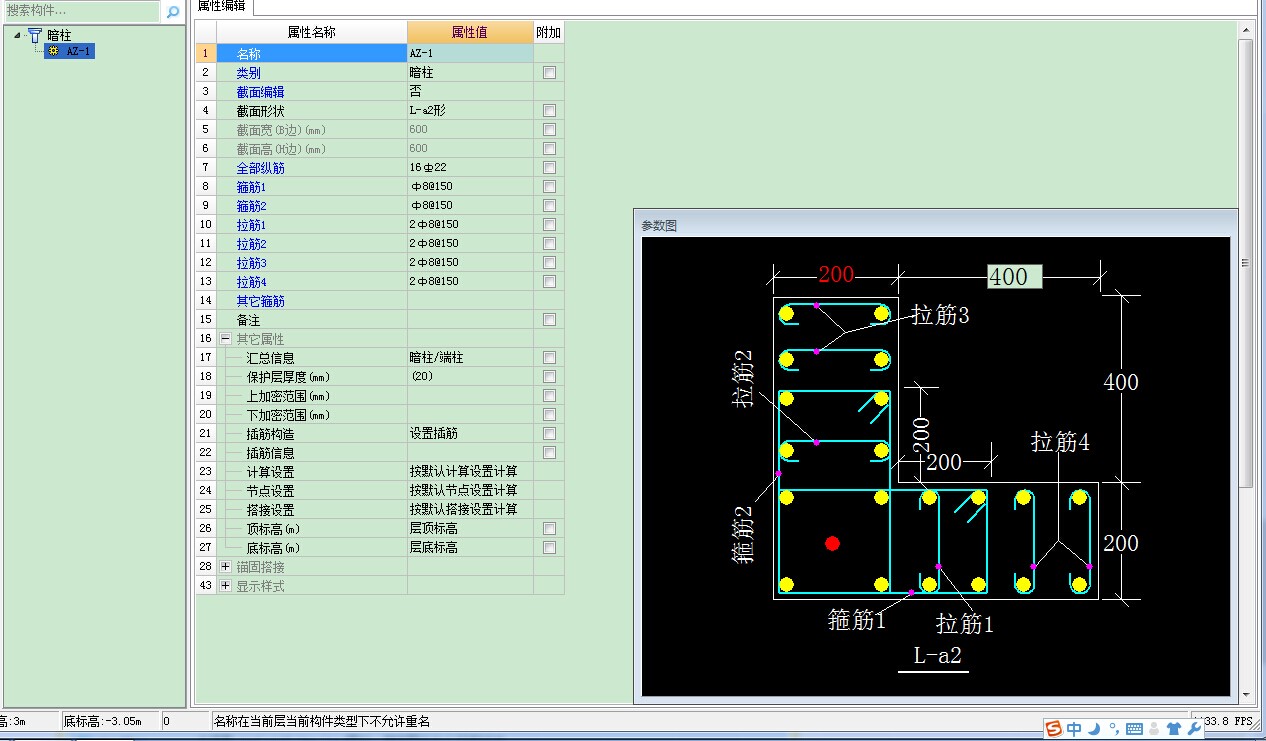Click the 属性名称 column header
Screen dimensions: 1266x741
(311, 32)
